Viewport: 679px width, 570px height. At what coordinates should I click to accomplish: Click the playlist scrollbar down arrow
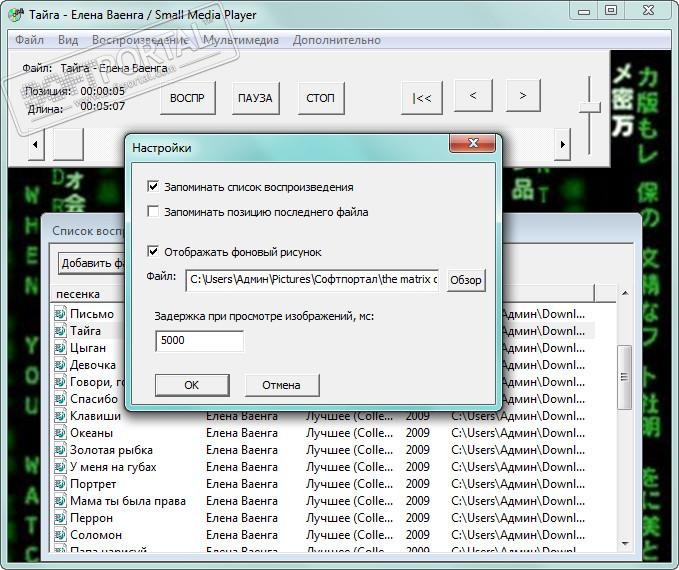click(625, 543)
